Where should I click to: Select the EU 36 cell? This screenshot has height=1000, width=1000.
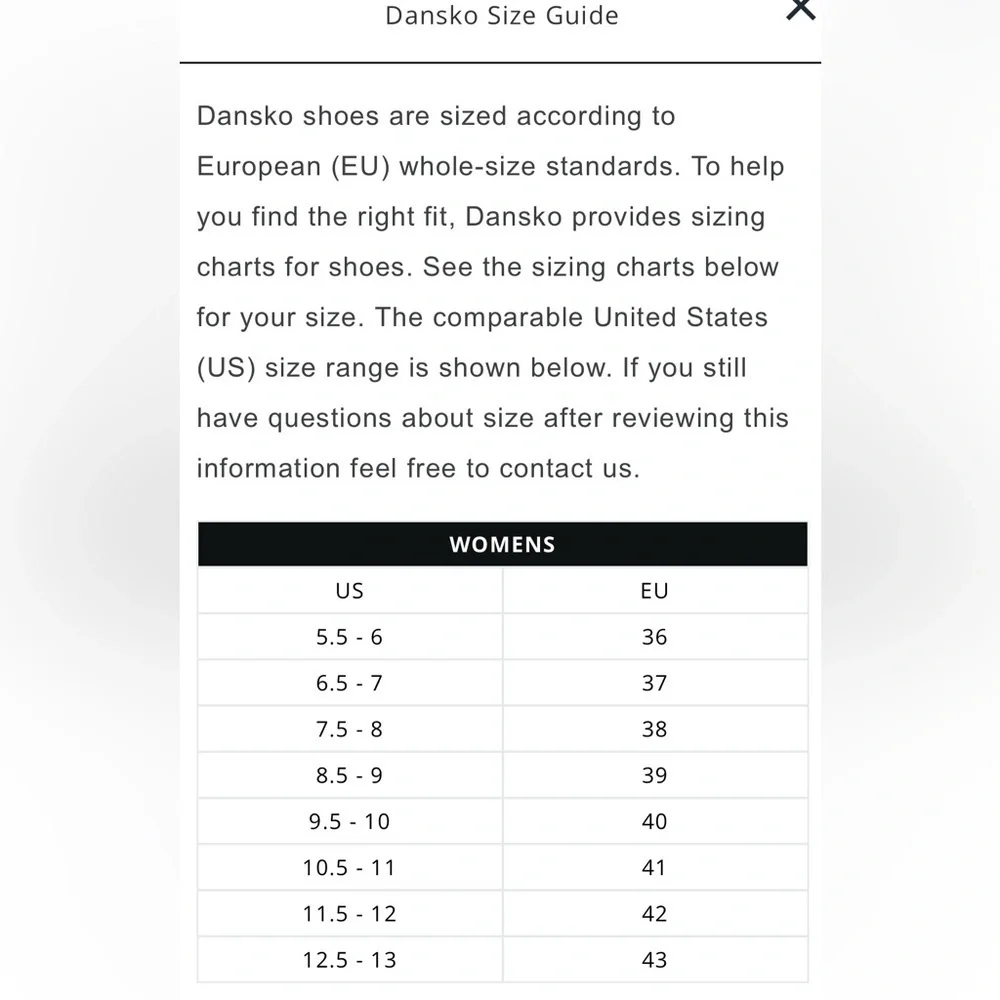click(x=655, y=636)
